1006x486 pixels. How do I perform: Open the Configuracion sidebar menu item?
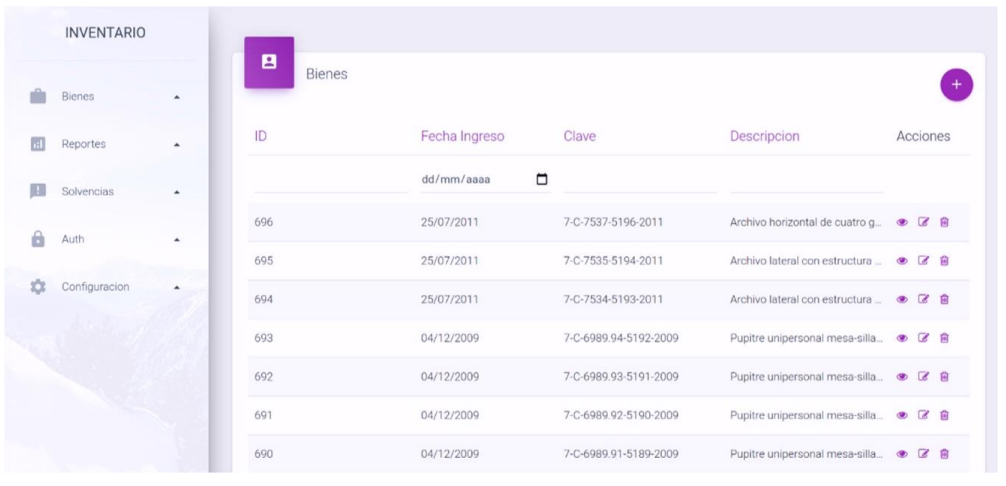[x=106, y=287]
